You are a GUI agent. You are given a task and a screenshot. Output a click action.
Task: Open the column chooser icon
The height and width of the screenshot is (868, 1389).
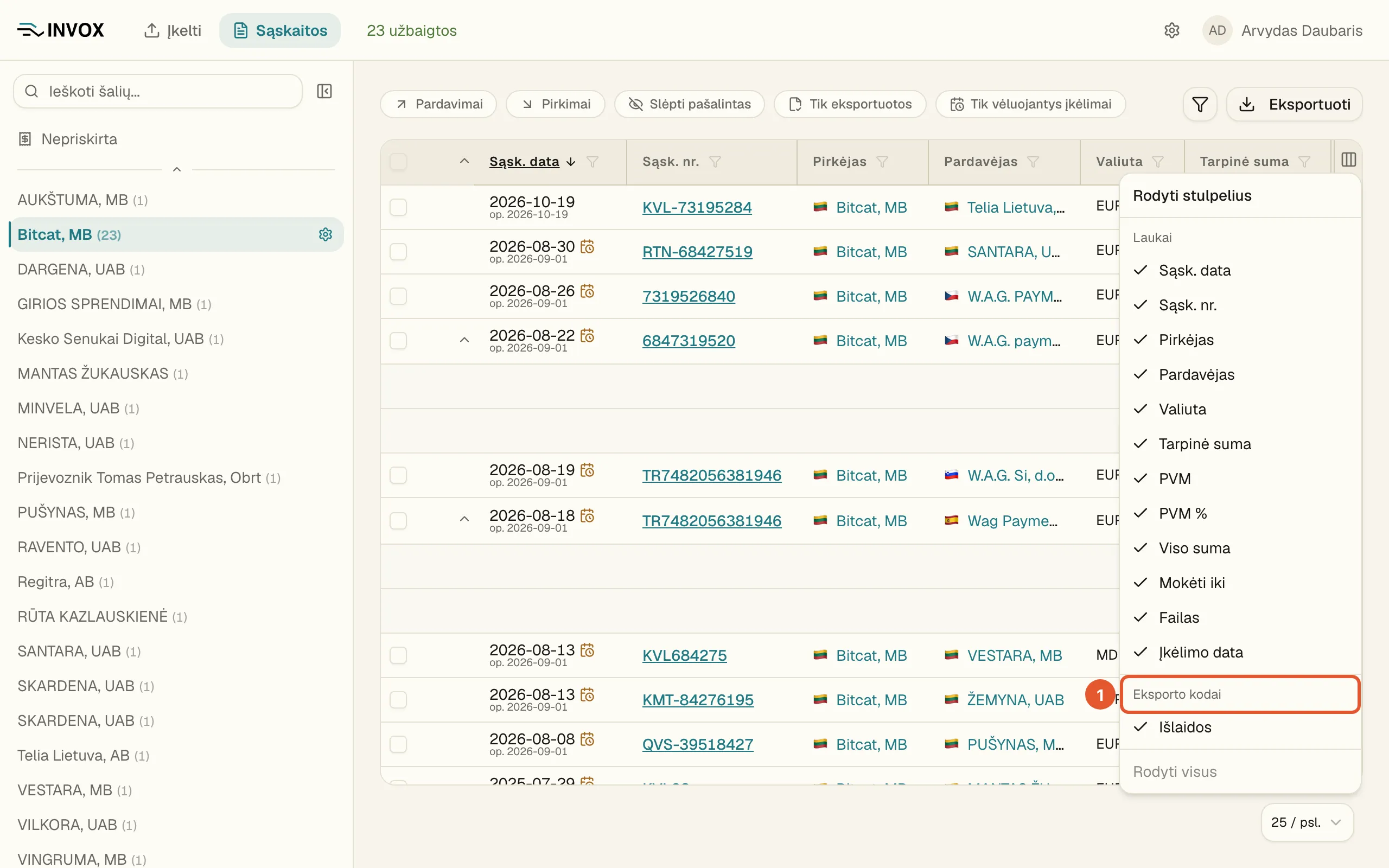(x=1348, y=160)
